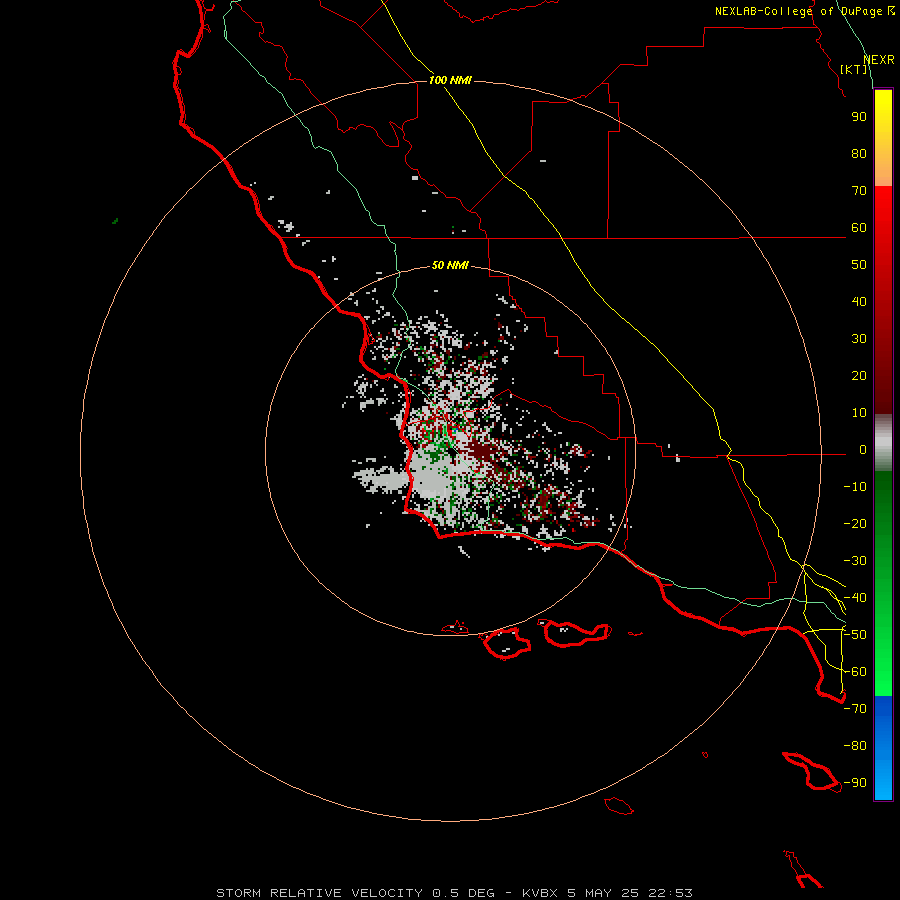This screenshot has width=900, height=900.
Task: Click the 'STORM RELATIVE VELOCITY 0.5 DEG' title text
Action: (x=355, y=893)
